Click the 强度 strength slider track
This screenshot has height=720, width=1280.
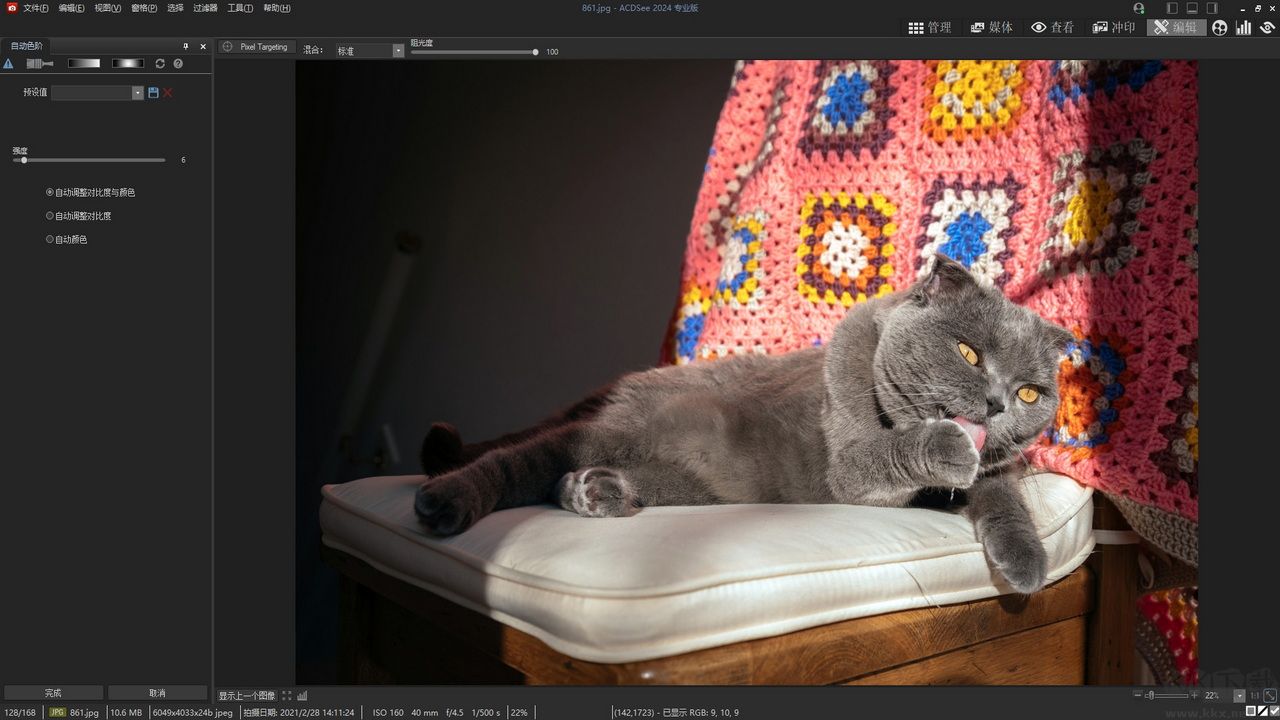coord(95,160)
